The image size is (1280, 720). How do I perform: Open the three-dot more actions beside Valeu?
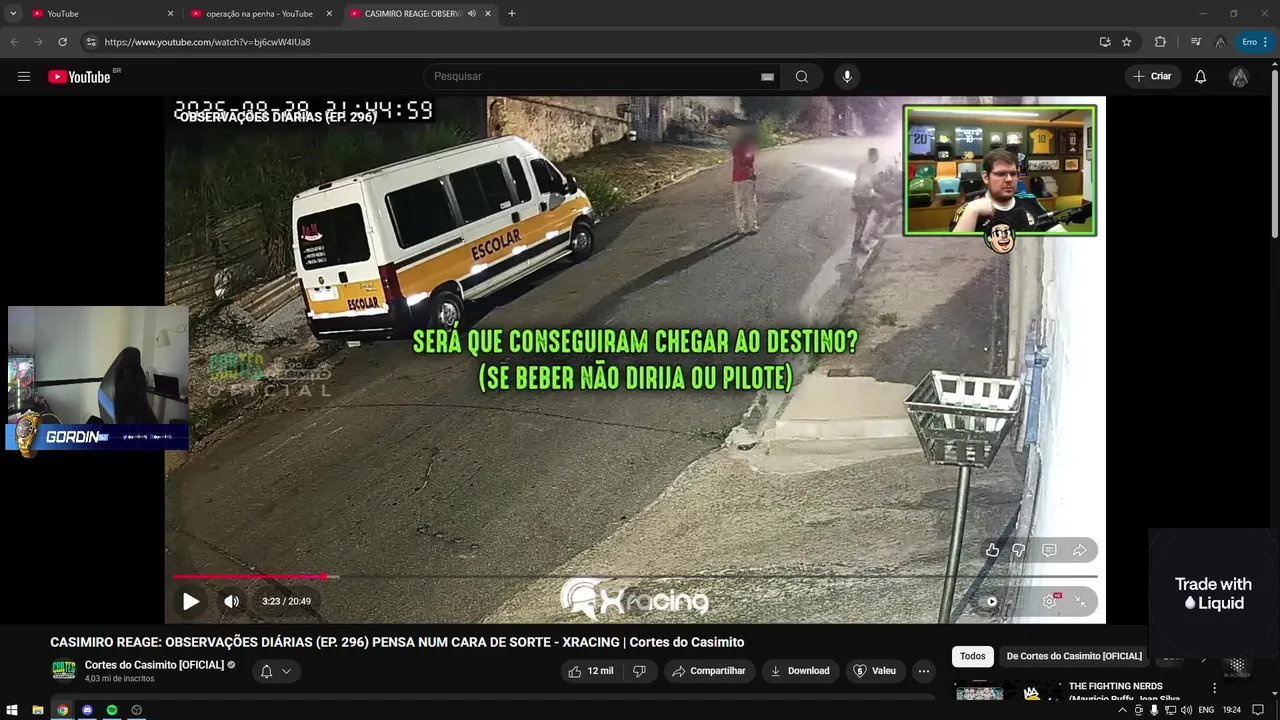(924, 671)
